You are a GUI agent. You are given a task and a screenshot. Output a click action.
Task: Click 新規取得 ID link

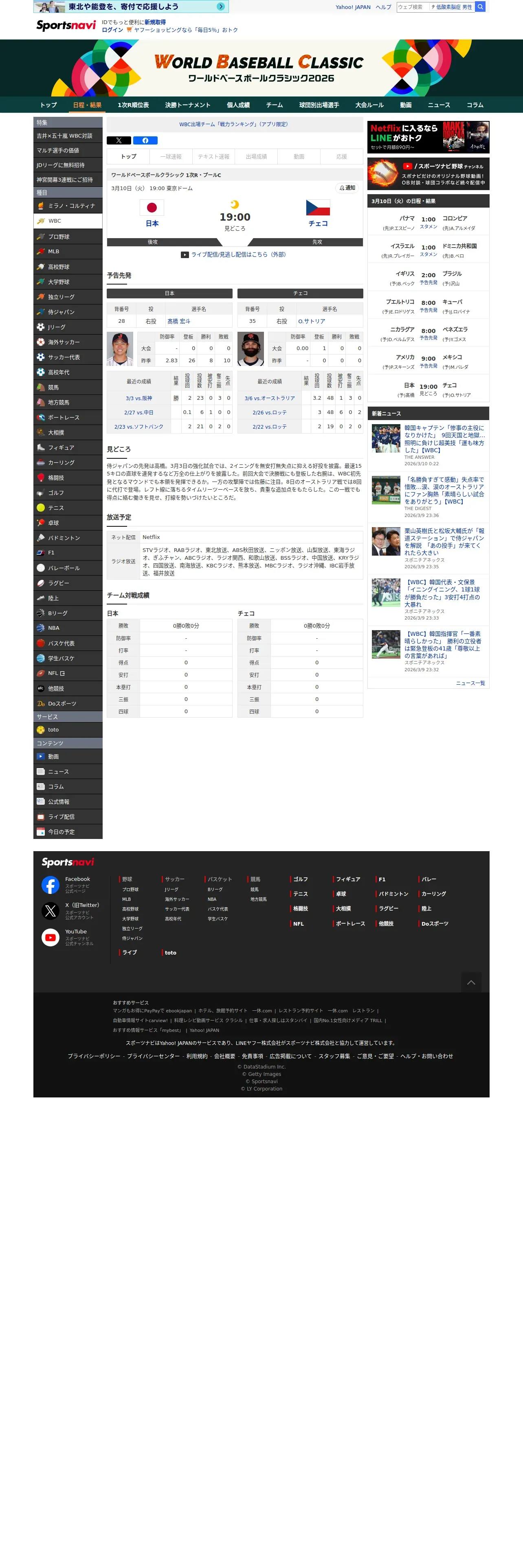point(155,22)
